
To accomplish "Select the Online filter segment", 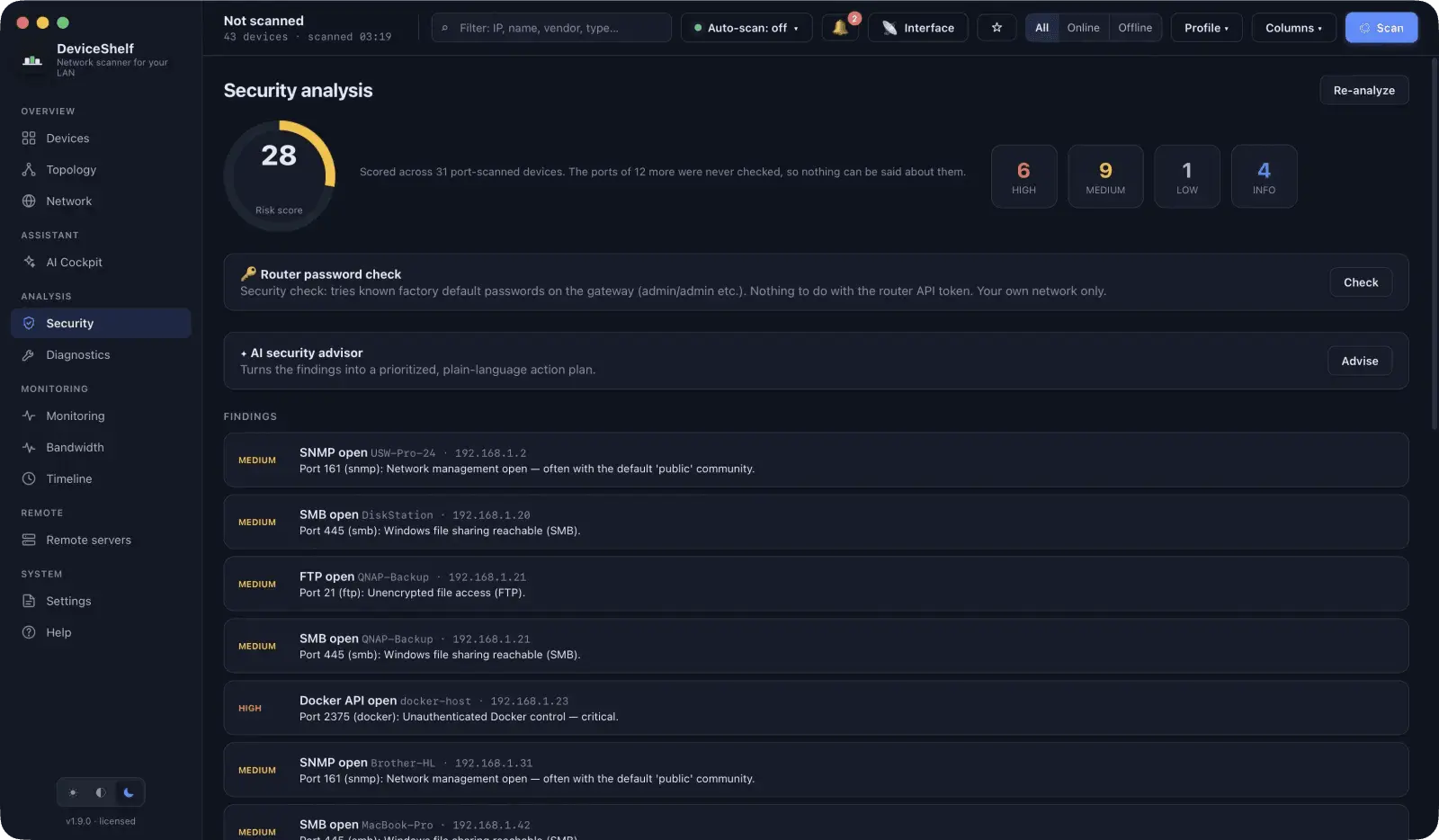I will pyautogui.click(x=1084, y=28).
